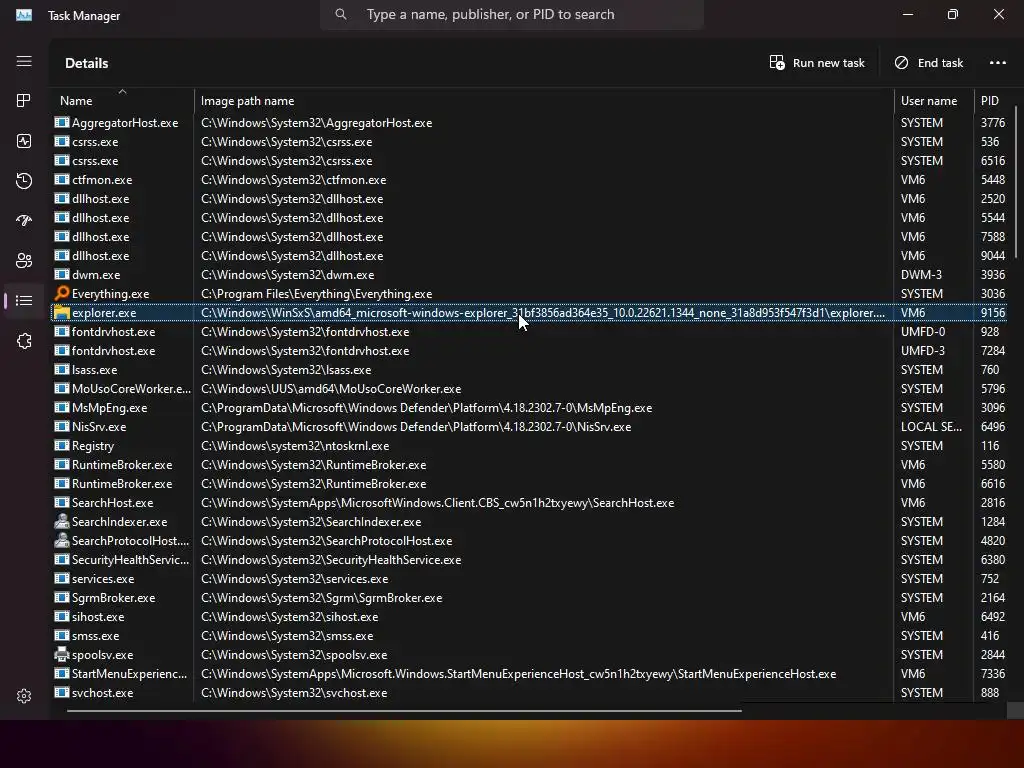Viewport: 1024px width, 768px height.
Task: Click the AggregatorHost.exe process icon
Action: (62, 122)
